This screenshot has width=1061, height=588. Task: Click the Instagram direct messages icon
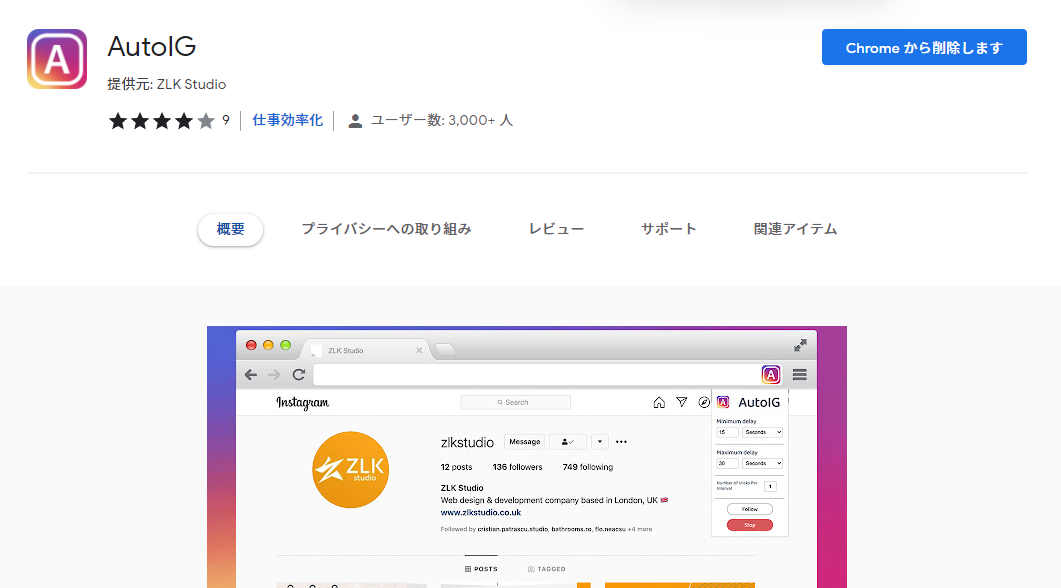(681, 402)
